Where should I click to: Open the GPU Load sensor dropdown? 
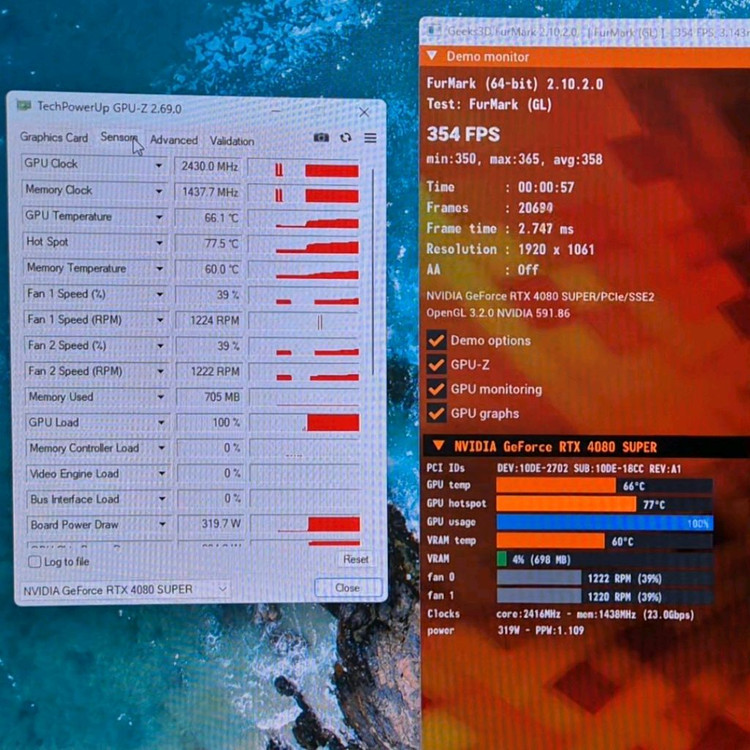click(161, 422)
